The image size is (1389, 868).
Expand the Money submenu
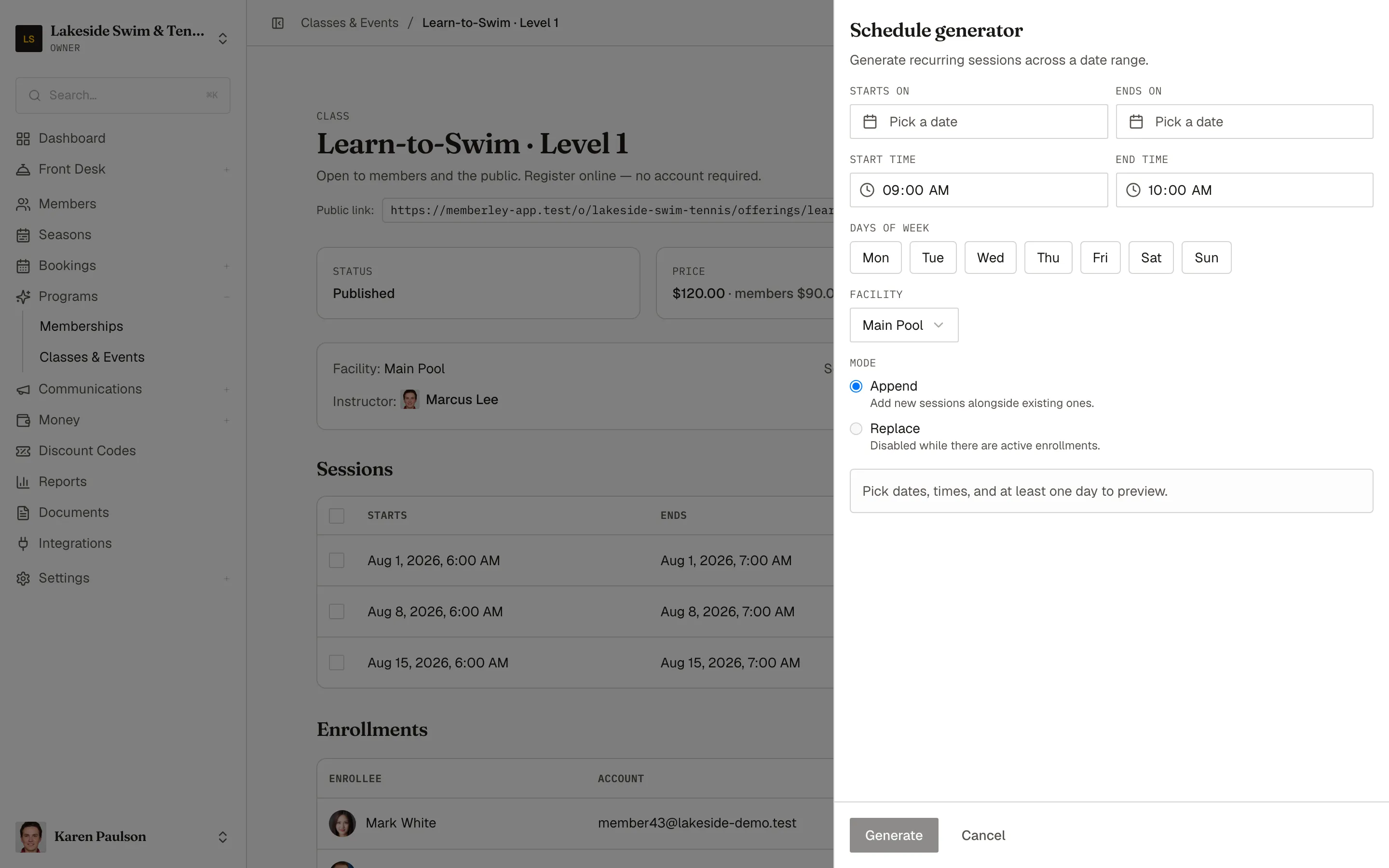(x=227, y=420)
